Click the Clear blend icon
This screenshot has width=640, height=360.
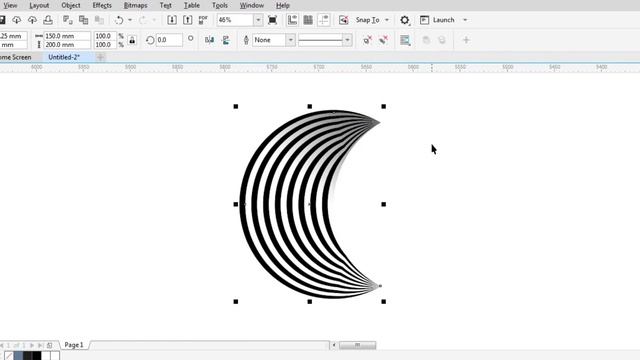367,40
